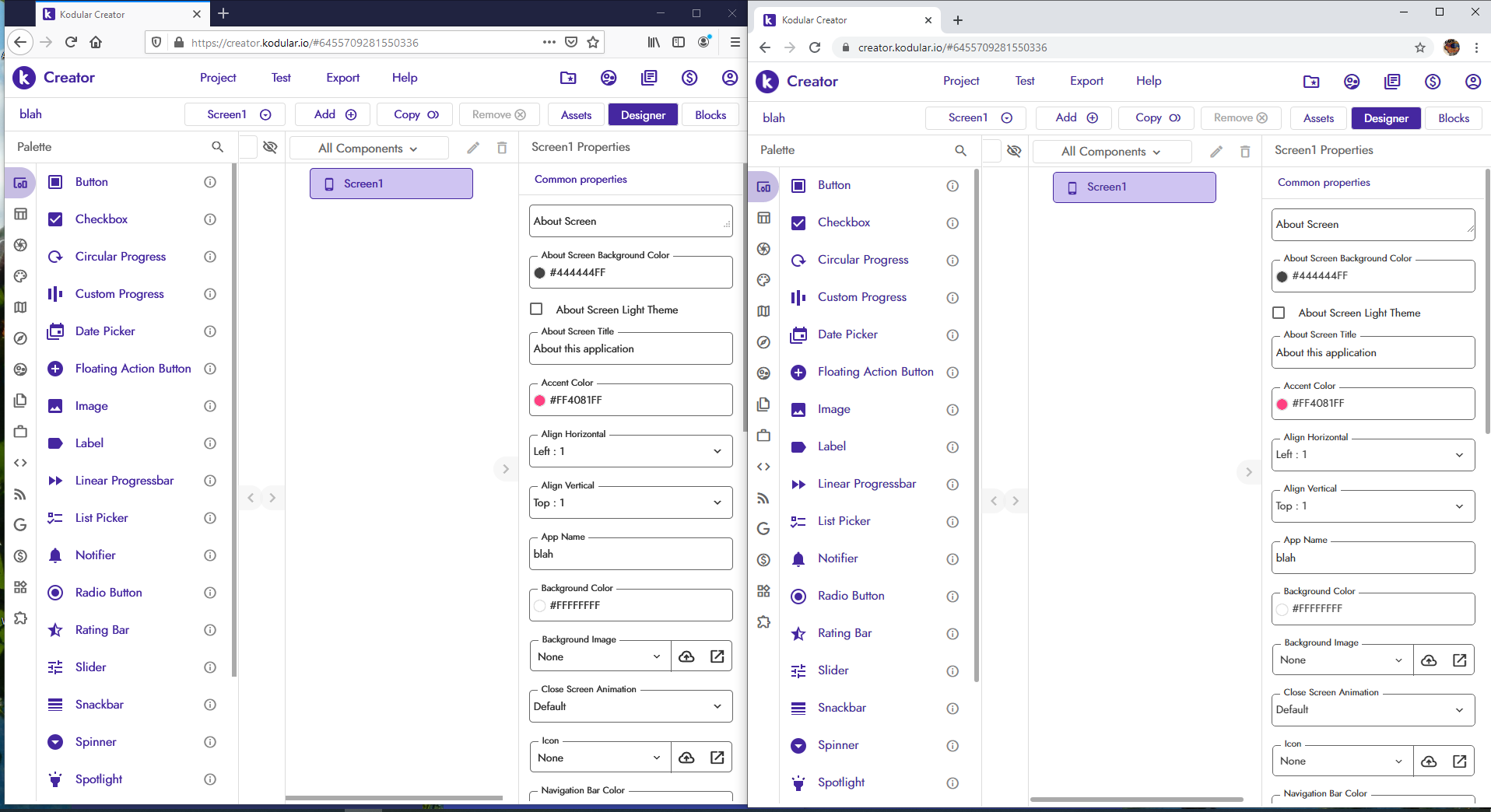Check About Screen Light Theme in right window
The width and height of the screenshot is (1491, 812).
tap(1279, 312)
